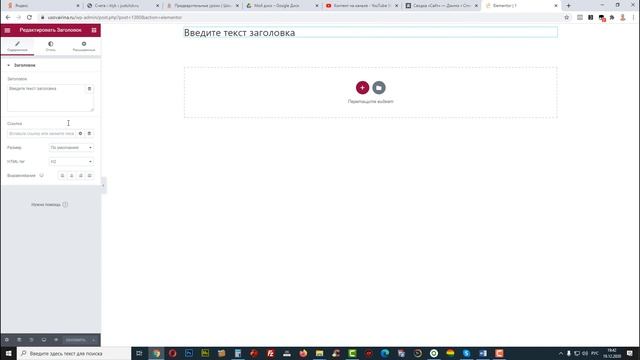
Task: Open Microsoft Edge from the taskbar
Action: click(x=385, y=353)
